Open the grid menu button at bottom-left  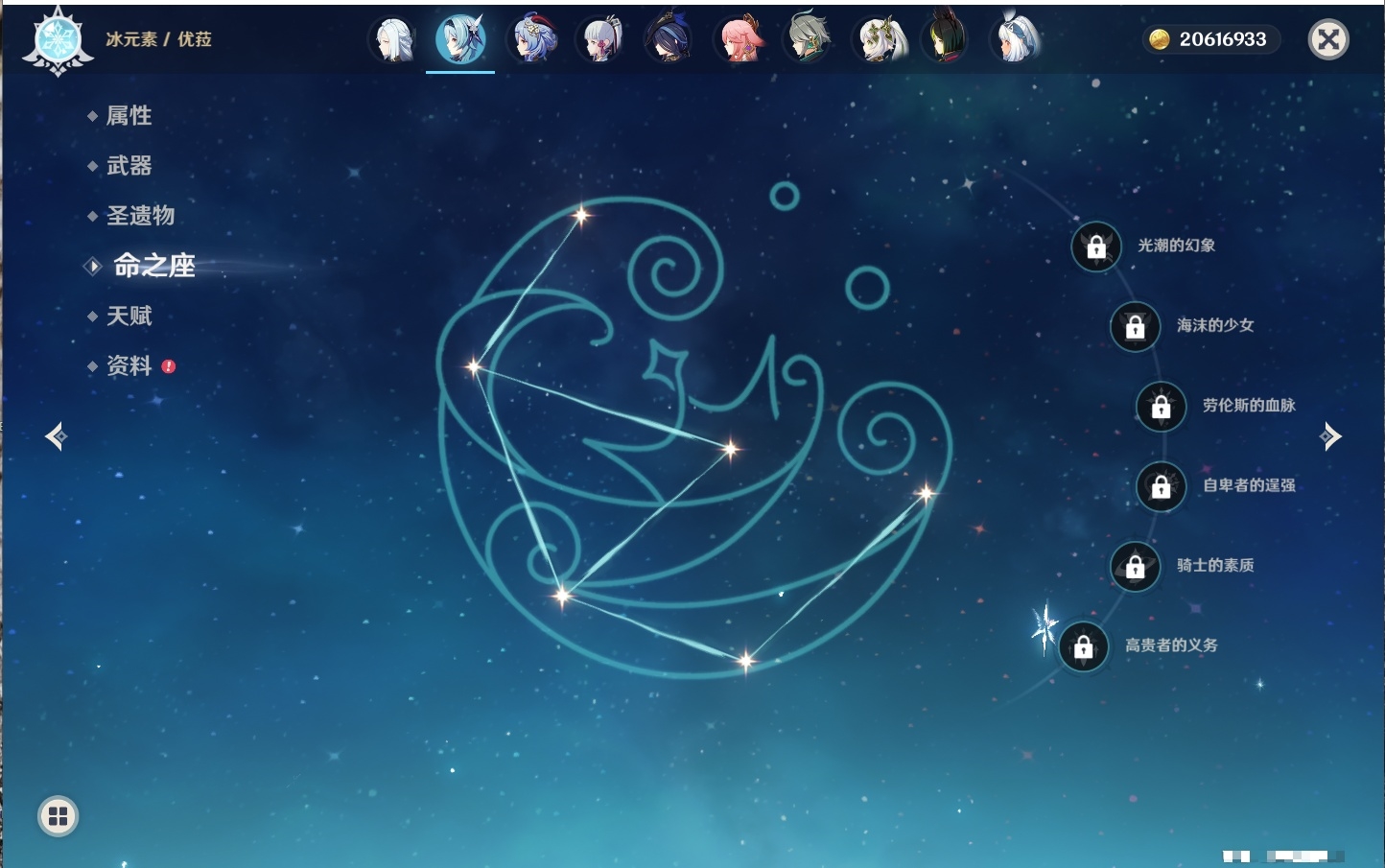pyautogui.click(x=58, y=816)
